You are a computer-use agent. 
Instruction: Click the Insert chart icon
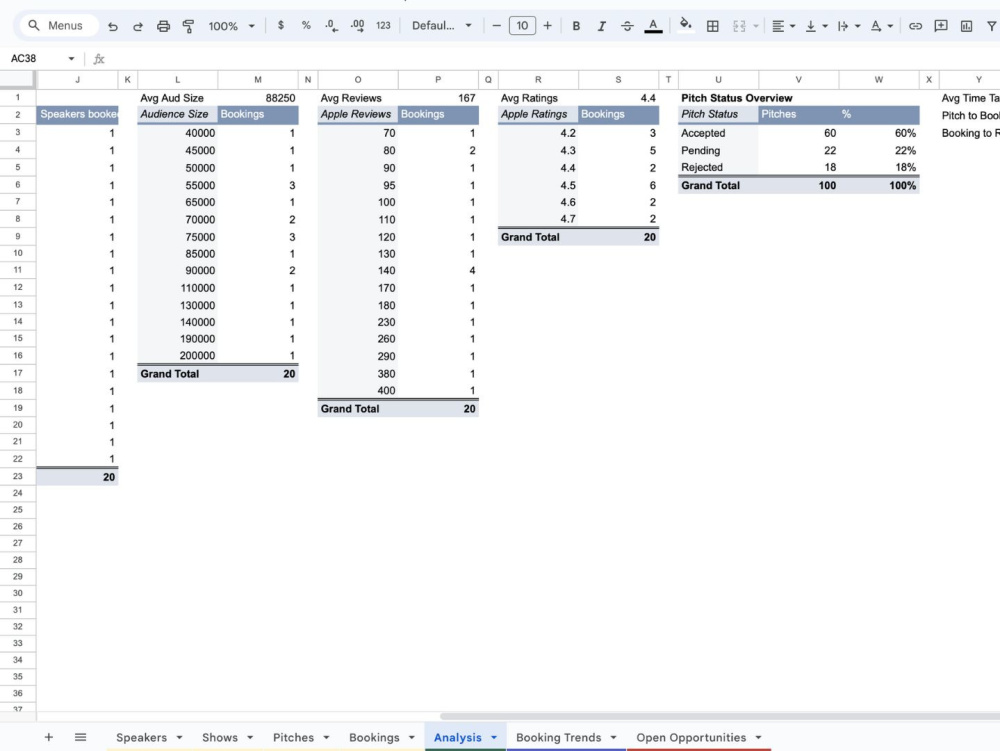point(966,26)
